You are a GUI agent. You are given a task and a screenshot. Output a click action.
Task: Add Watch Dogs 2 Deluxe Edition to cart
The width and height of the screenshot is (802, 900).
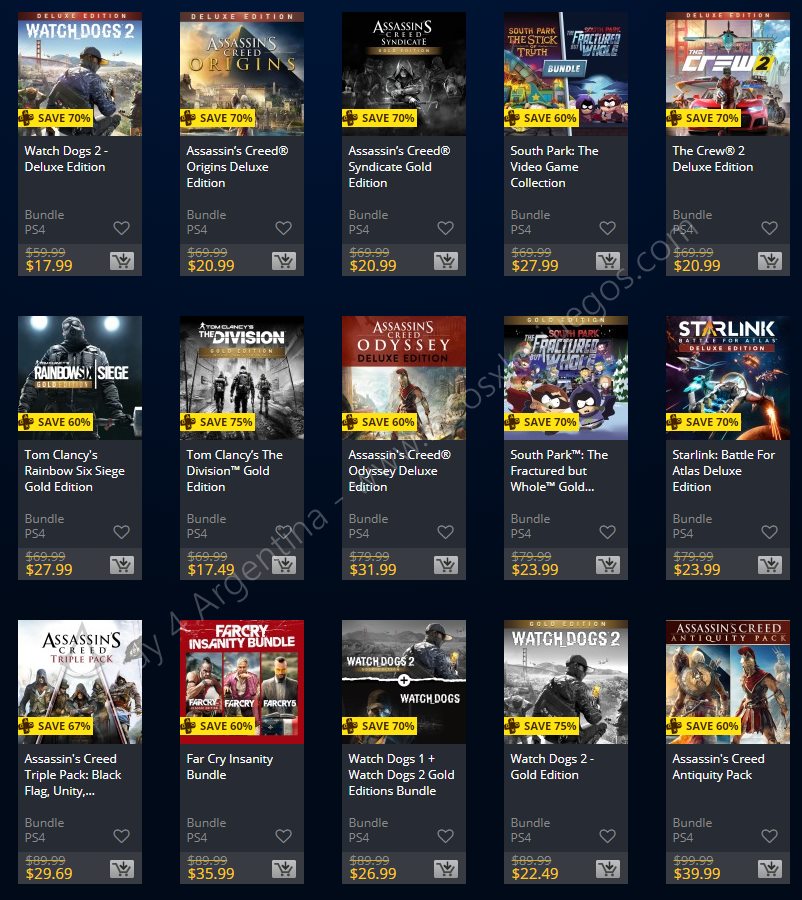tap(122, 261)
